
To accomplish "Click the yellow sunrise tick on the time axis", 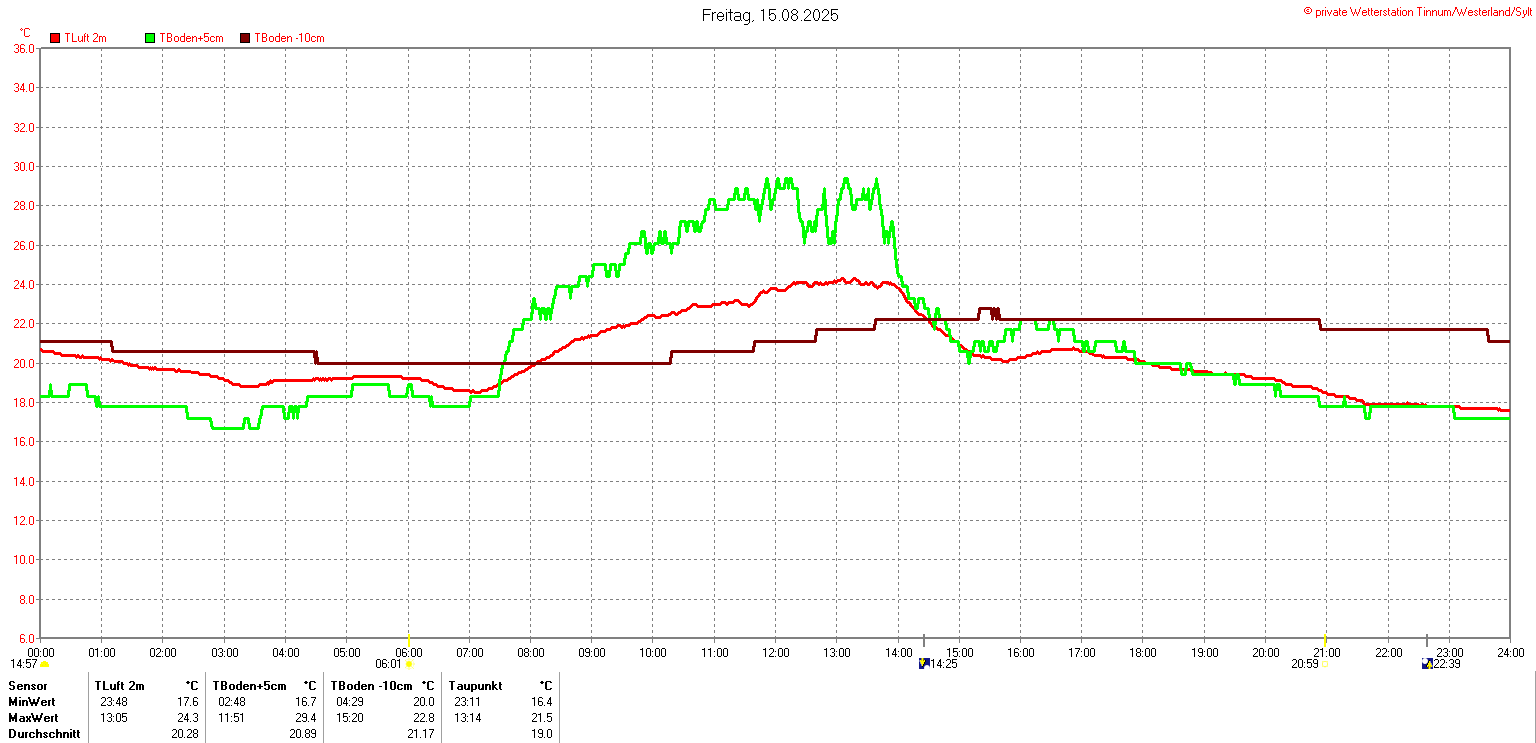I will pyautogui.click(x=408, y=640).
